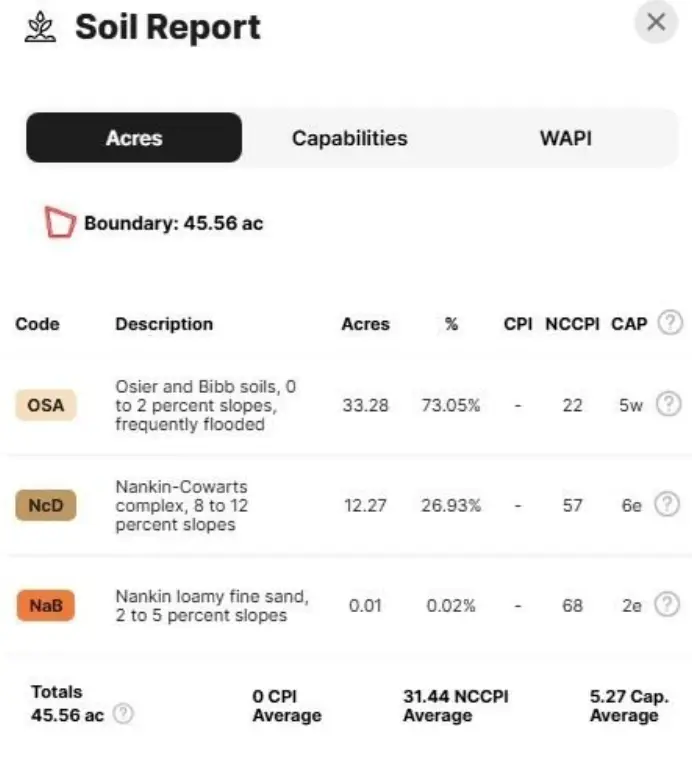Click the red boundary polygon icon

pos(60,222)
